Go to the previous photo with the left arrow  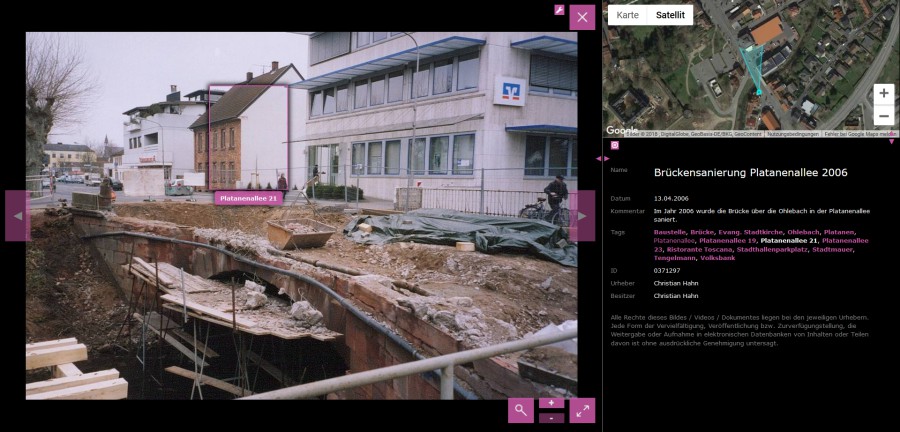[17, 216]
